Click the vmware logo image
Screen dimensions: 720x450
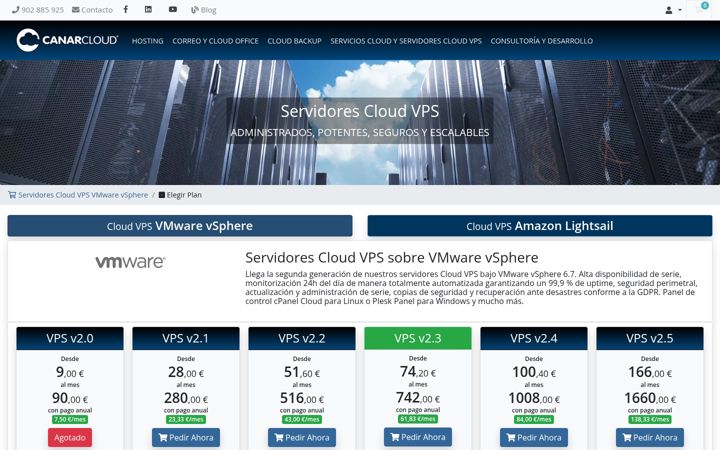point(130,262)
